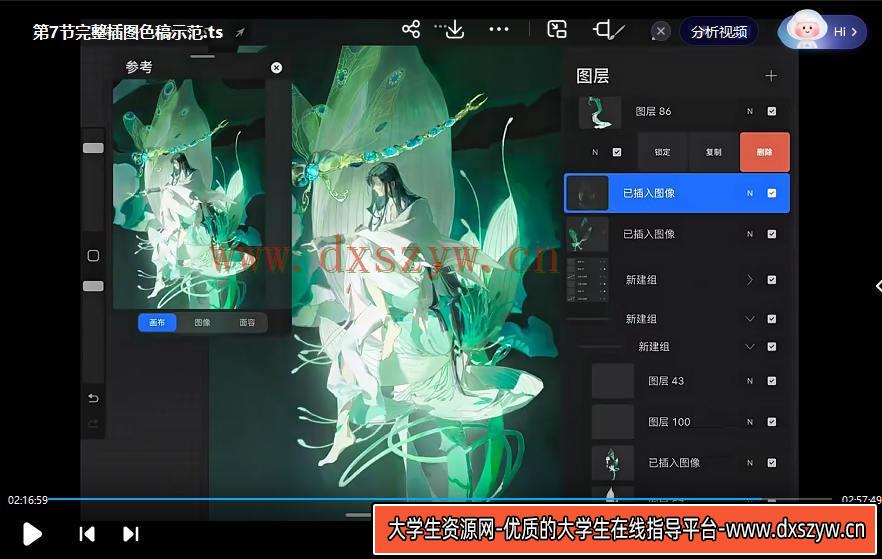Skip to the previous video

(x=87, y=534)
